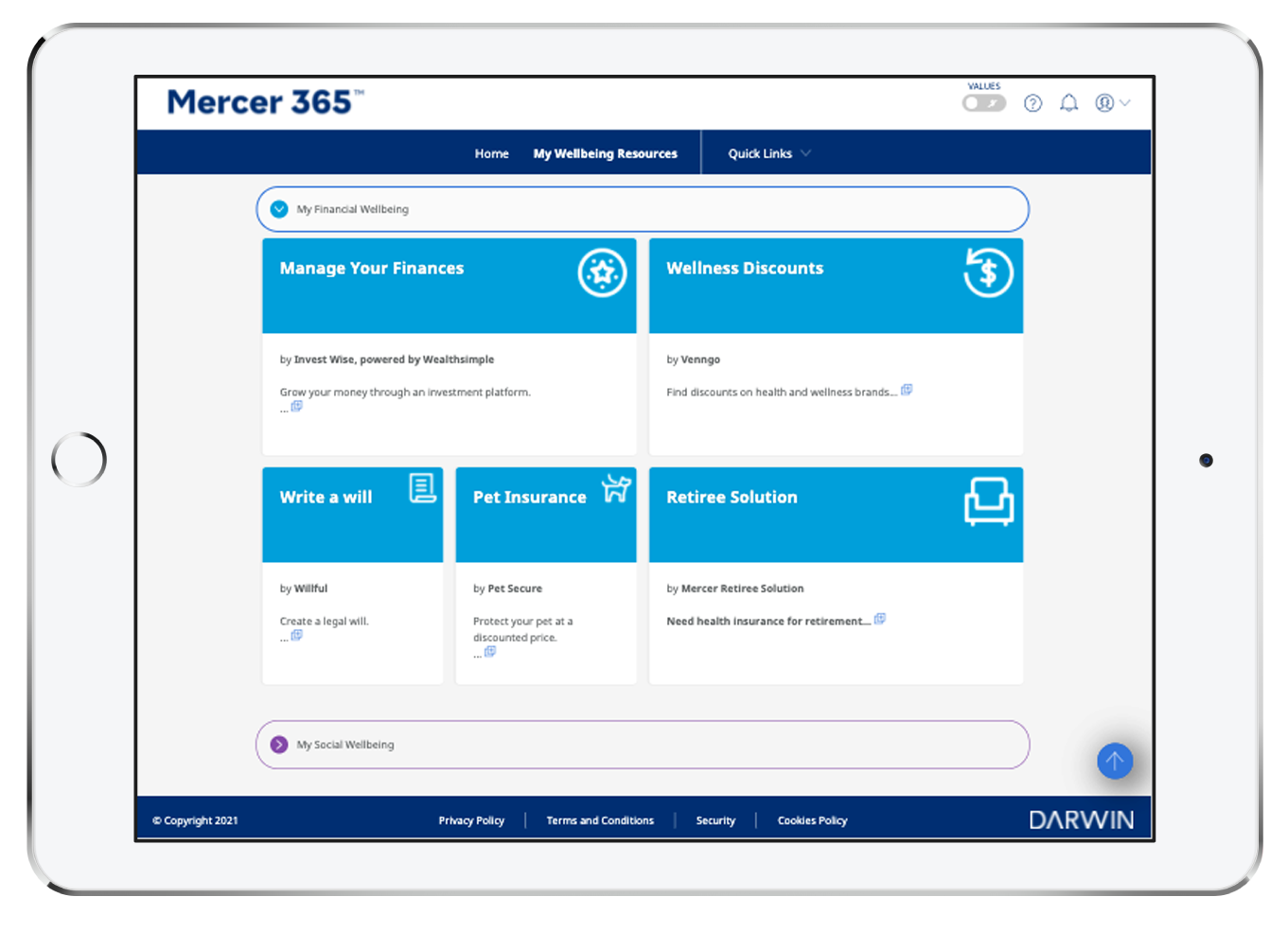Click the My Social Wellbeing label
This screenshot has height=932, width=1288.
[345, 745]
